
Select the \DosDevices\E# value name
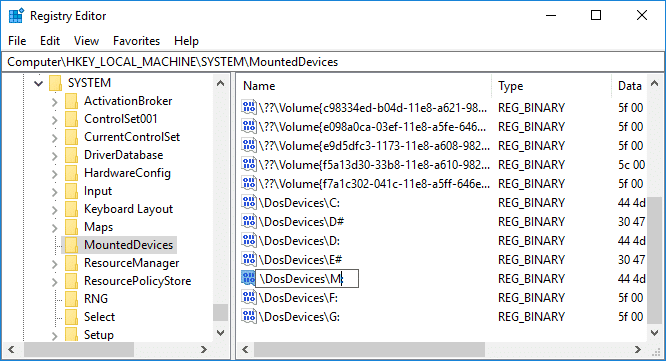pos(301,259)
